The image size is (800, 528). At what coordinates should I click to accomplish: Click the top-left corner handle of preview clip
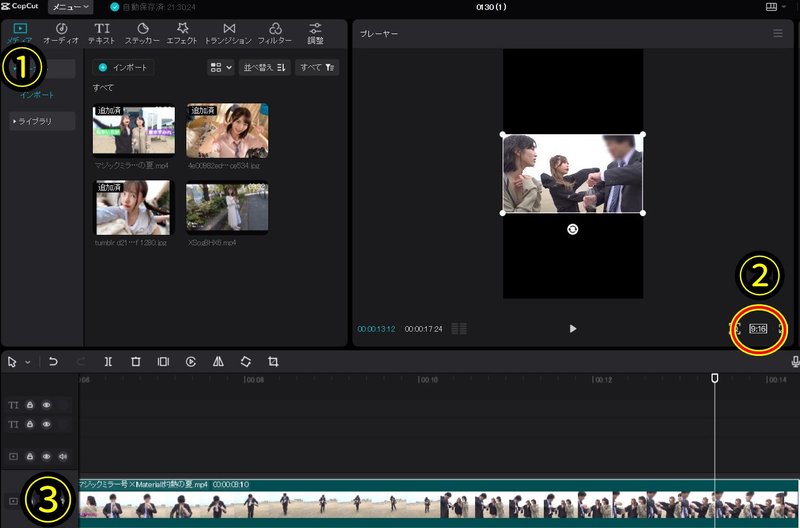click(x=503, y=135)
